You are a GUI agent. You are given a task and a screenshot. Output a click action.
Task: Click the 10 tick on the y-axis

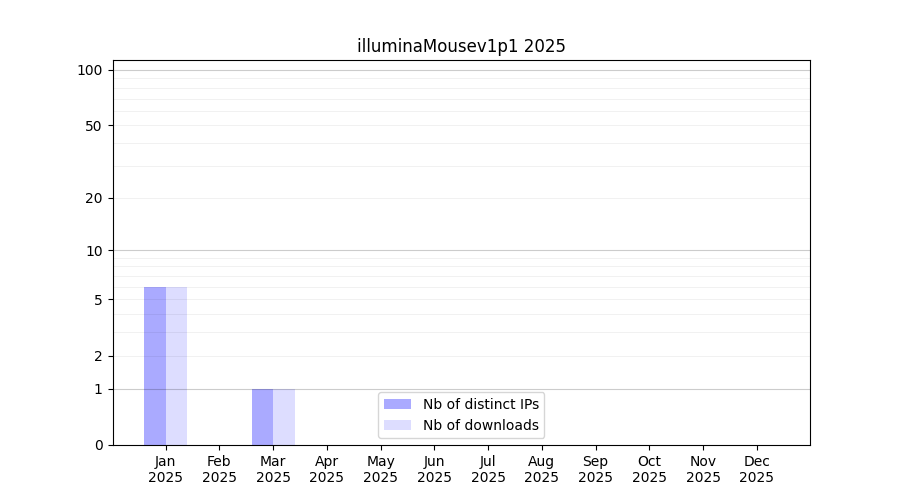click(x=93, y=251)
